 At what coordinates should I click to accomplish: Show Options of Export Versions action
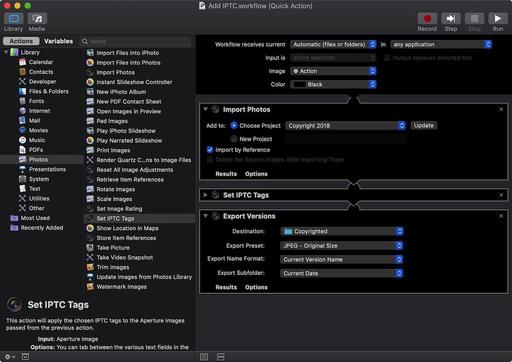[256, 287]
